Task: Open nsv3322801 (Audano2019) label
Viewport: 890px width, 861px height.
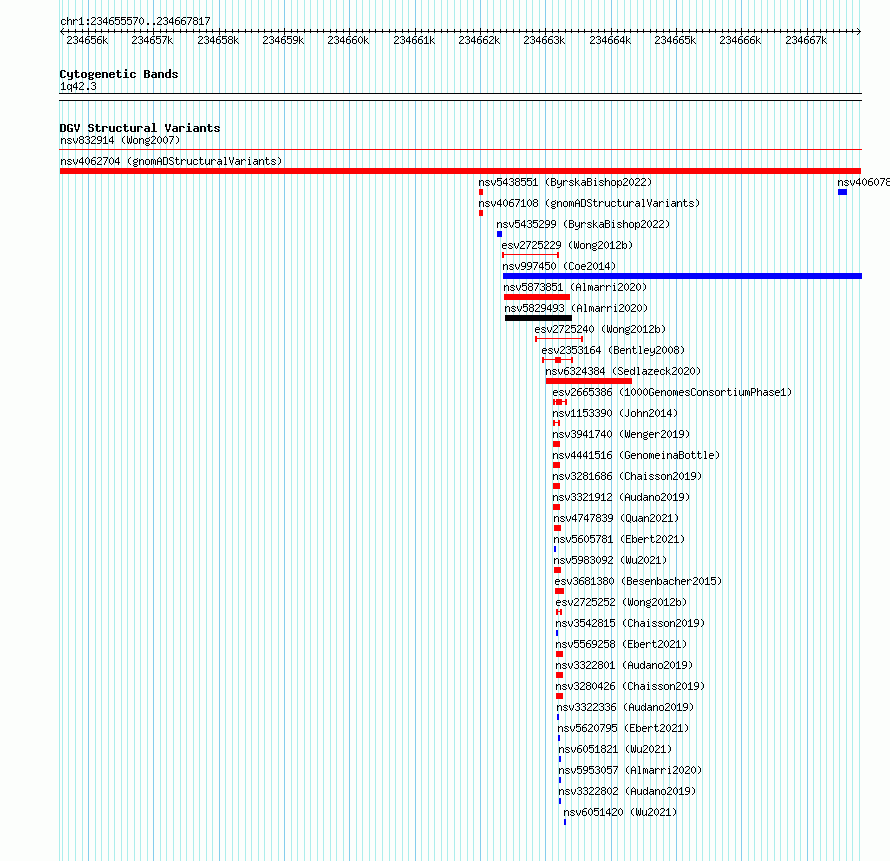Action: tap(624, 665)
